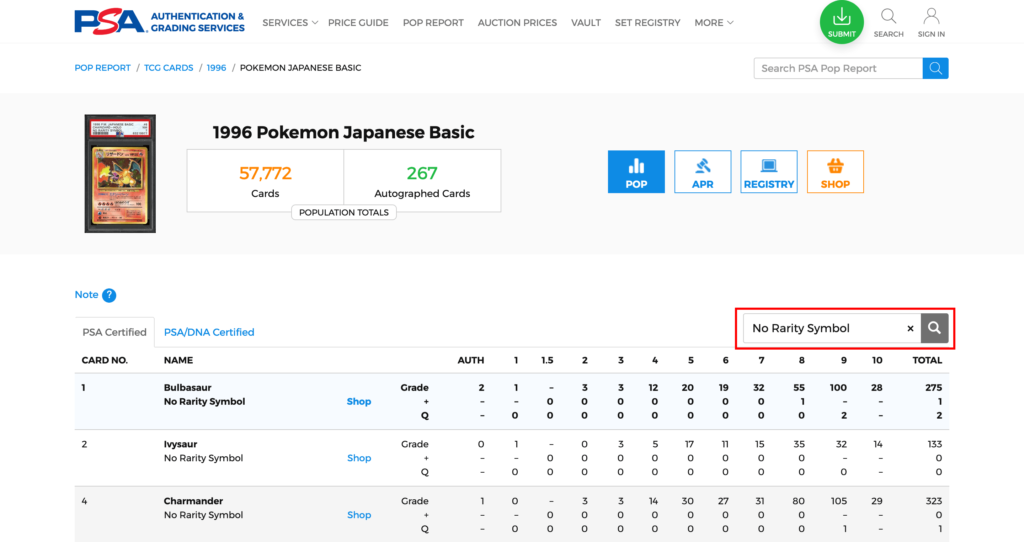
Task: Click Shop link for Ivysaur
Action: [x=359, y=458]
